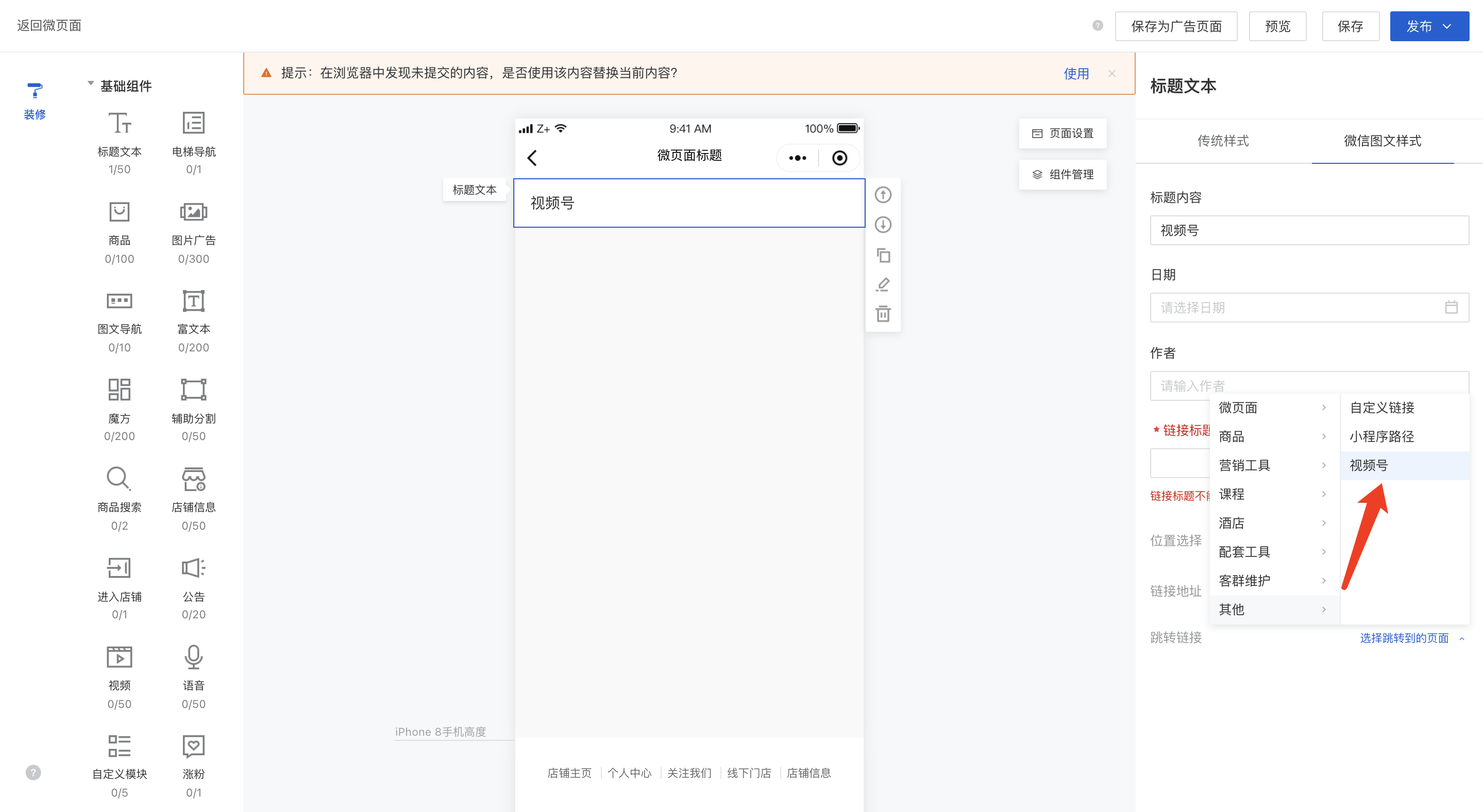
Task: Add the 视频 video component
Action: tap(119, 668)
